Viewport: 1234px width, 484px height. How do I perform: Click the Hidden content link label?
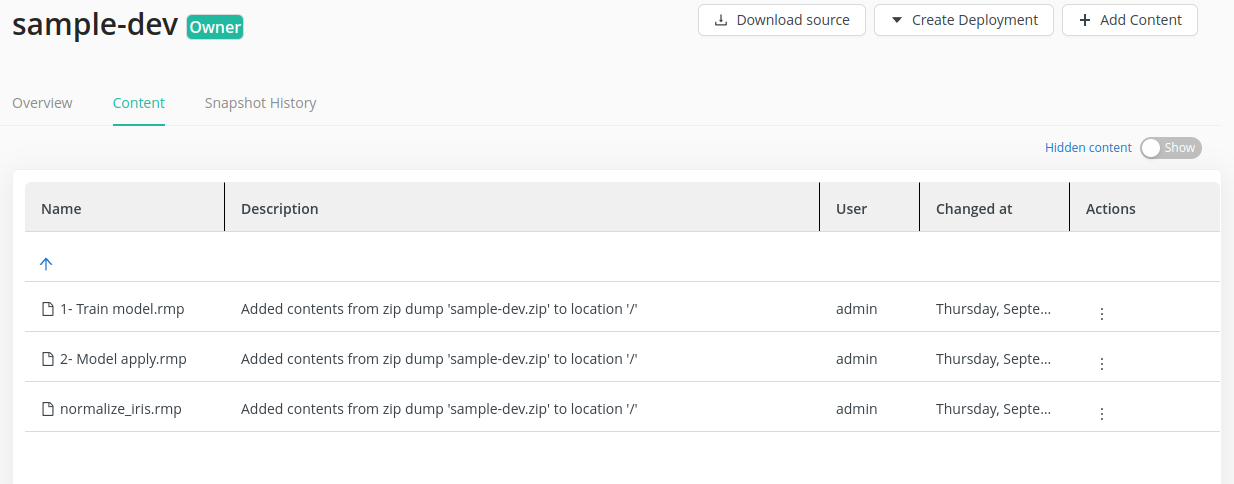point(1088,148)
